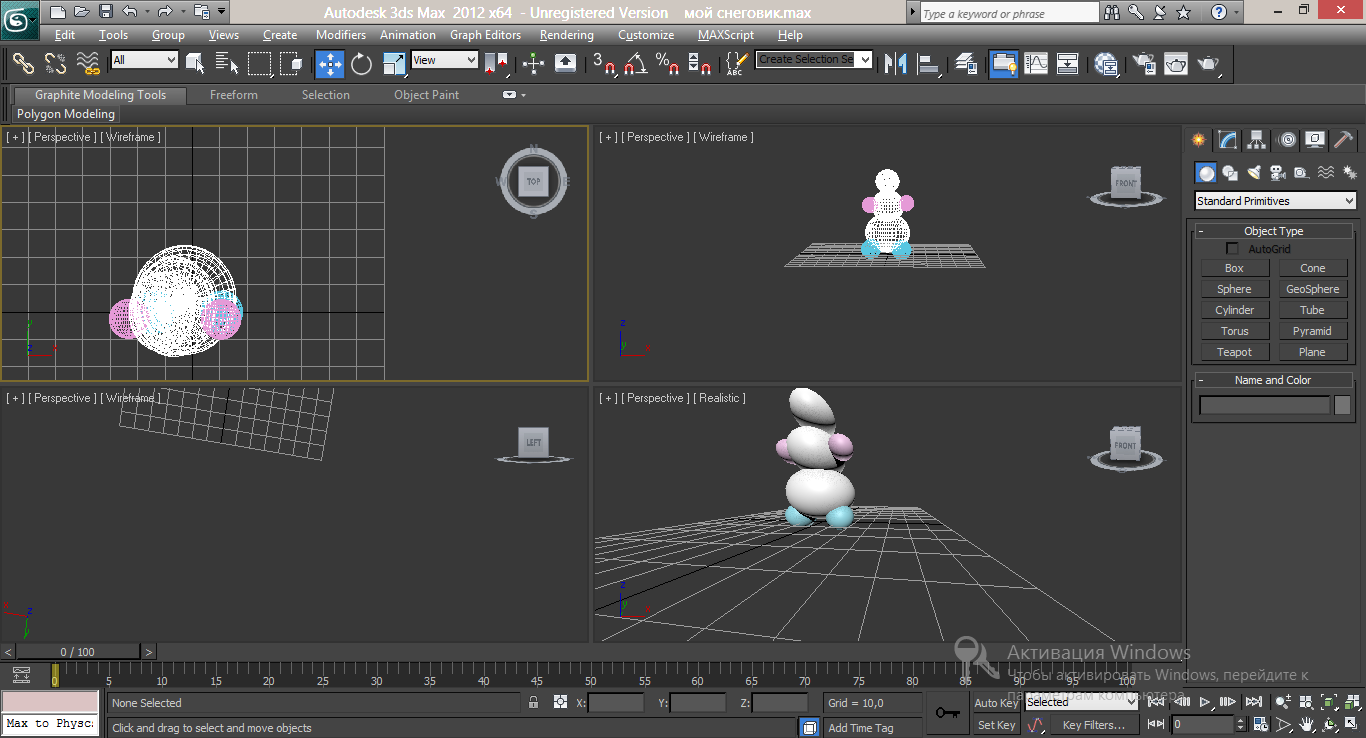Open the Standard Primitives category dropdown
The height and width of the screenshot is (738, 1366).
click(x=1276, y=201)
